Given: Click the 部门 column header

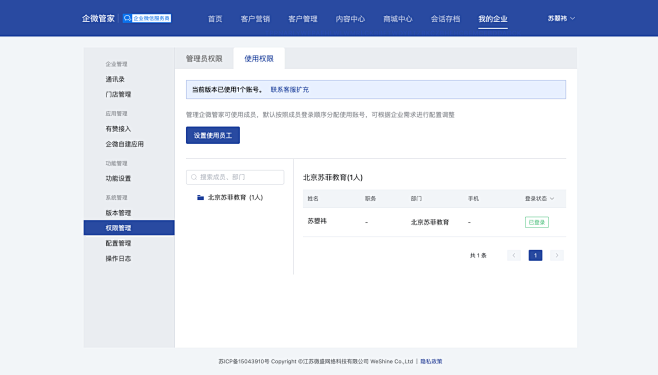Looking at the screenshot, I should pos(416,198).
